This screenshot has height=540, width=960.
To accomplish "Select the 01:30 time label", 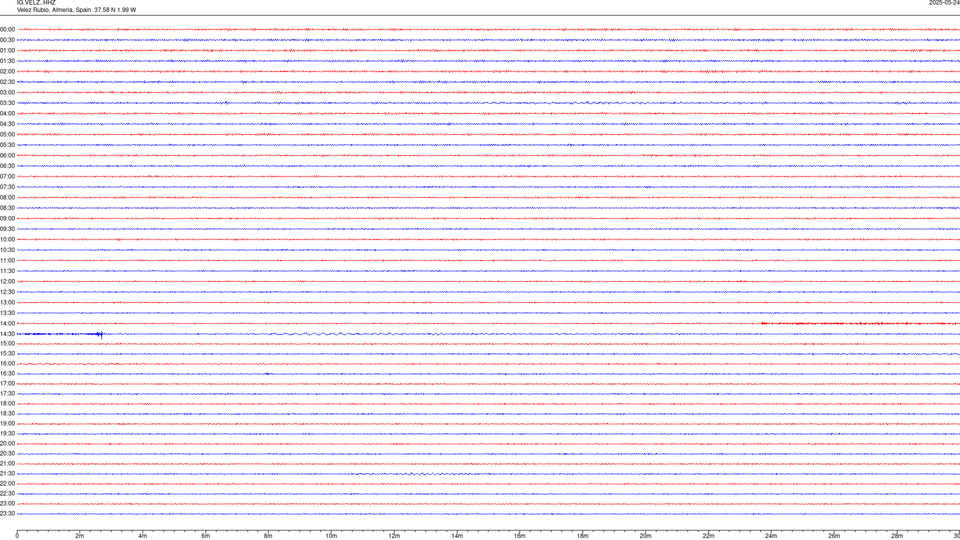I will 7,61.
